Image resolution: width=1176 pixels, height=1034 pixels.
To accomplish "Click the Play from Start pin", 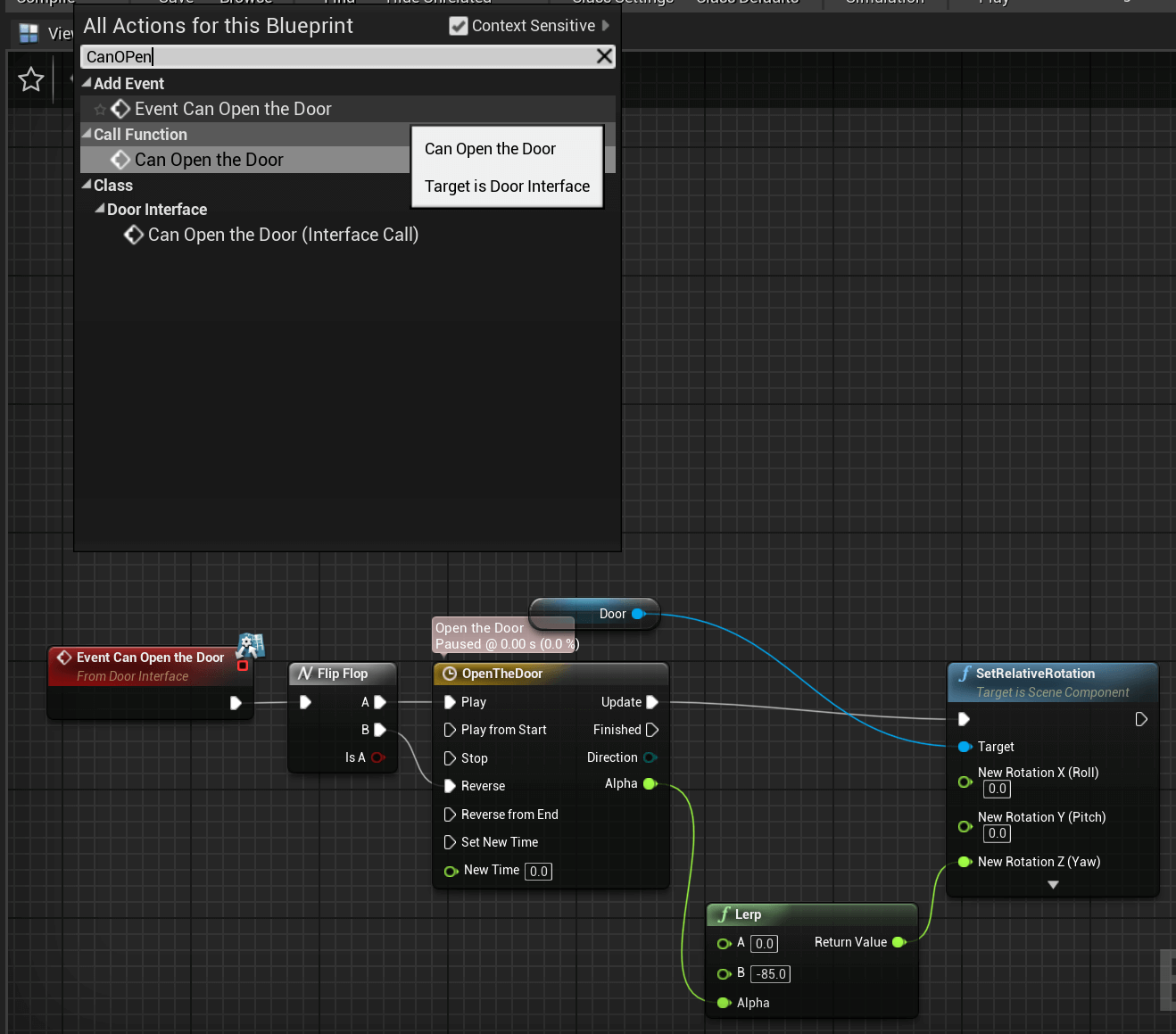I will 451,730.
